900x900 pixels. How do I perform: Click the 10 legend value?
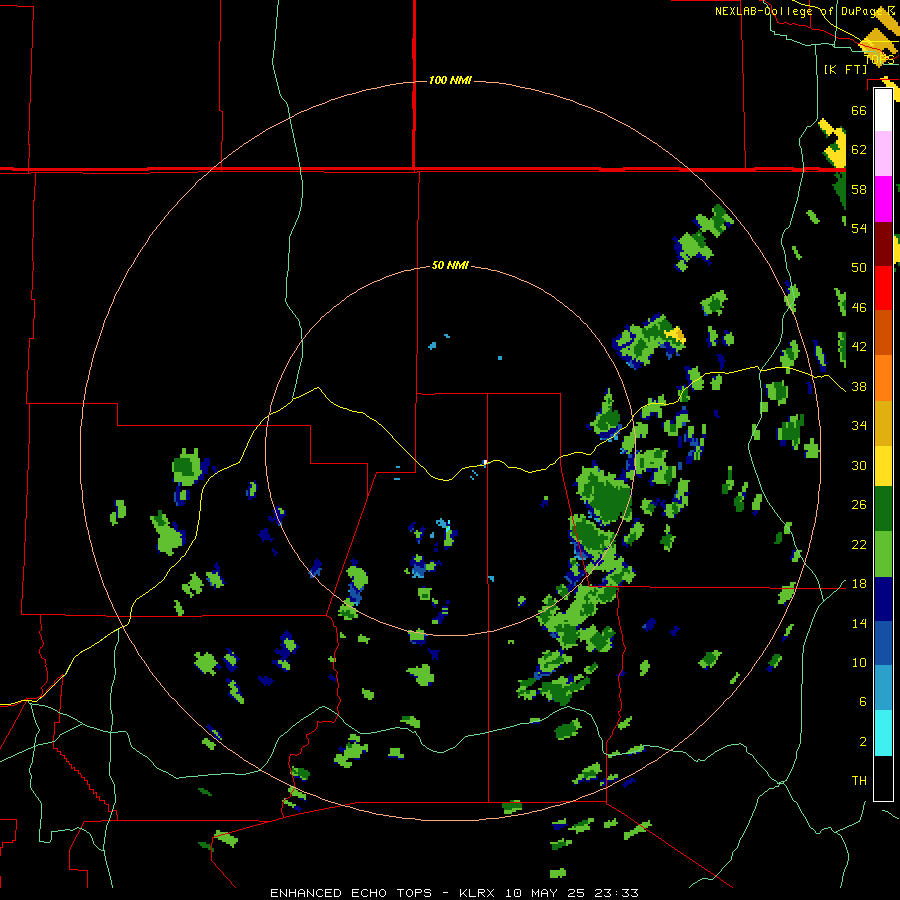(x=859, y=663)
